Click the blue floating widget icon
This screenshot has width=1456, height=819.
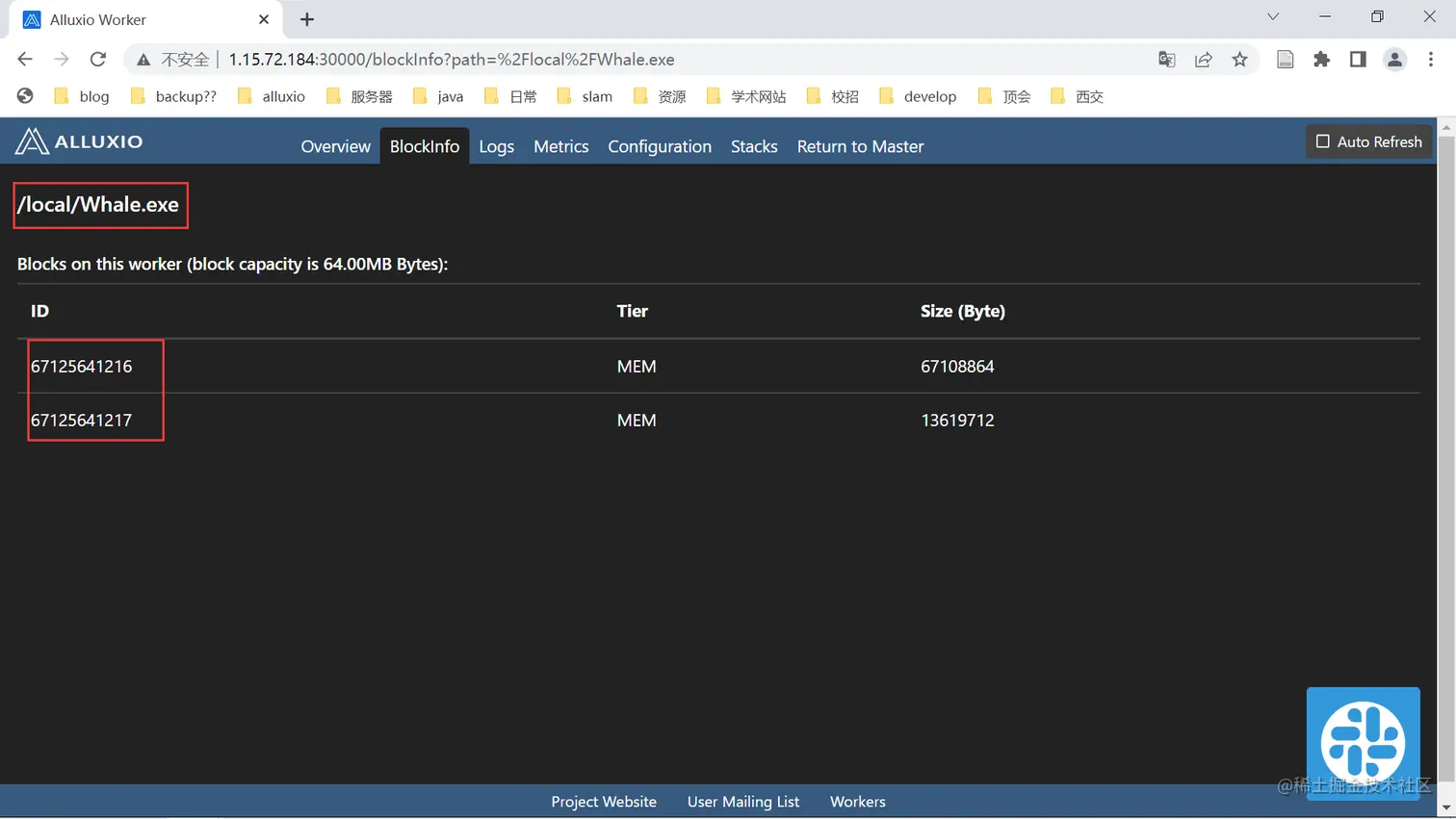(x=1364, y=743)
